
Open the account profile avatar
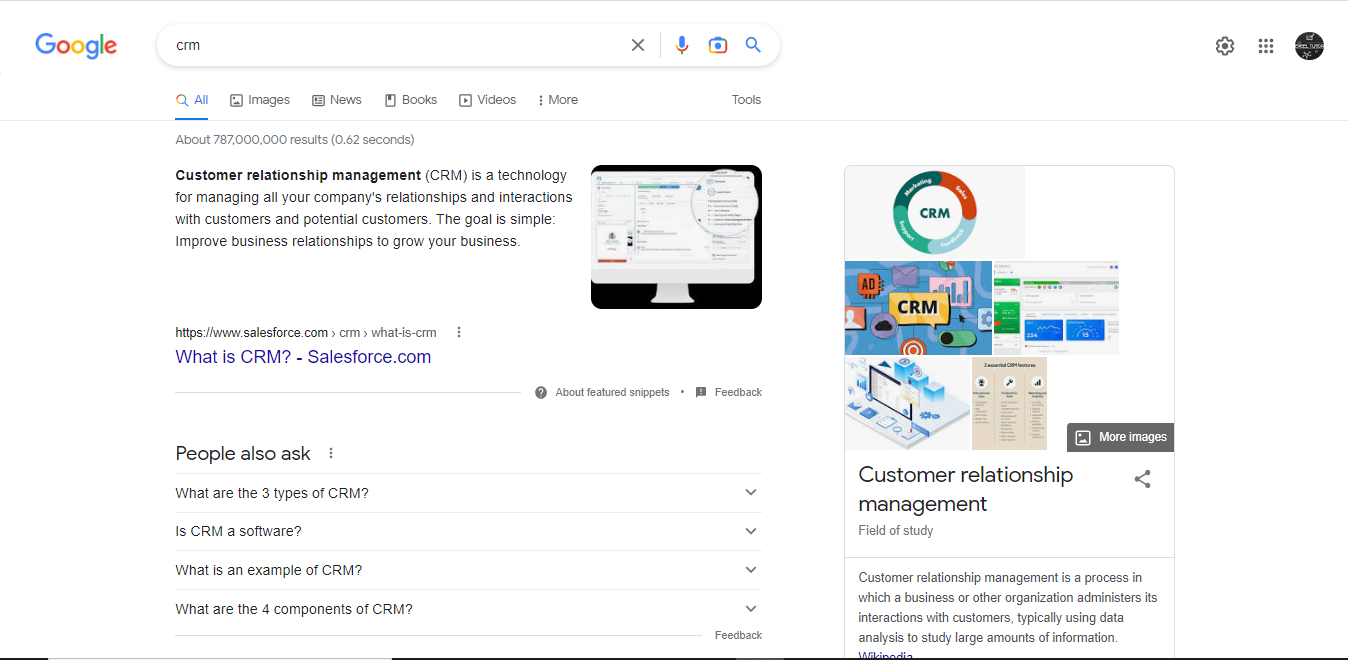[x=1309, y=46]
